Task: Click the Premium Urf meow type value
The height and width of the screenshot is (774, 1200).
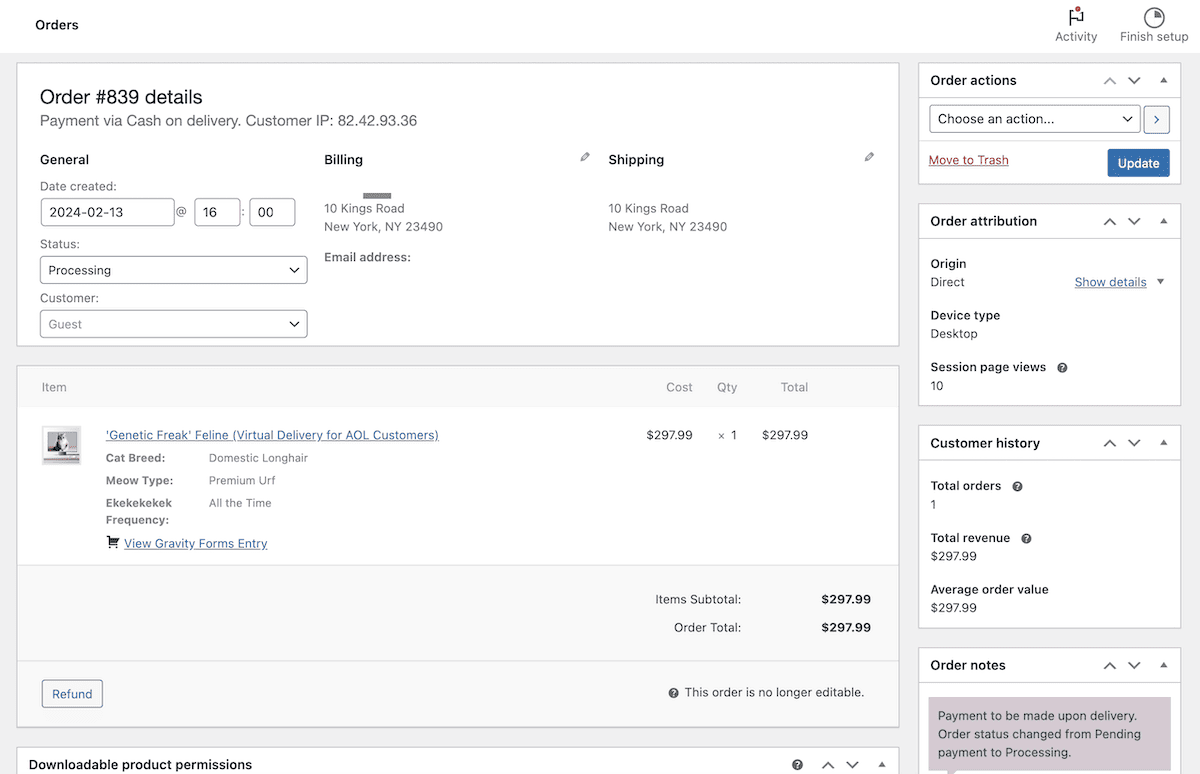Action: pyautogui.click(x=242, y=481)
